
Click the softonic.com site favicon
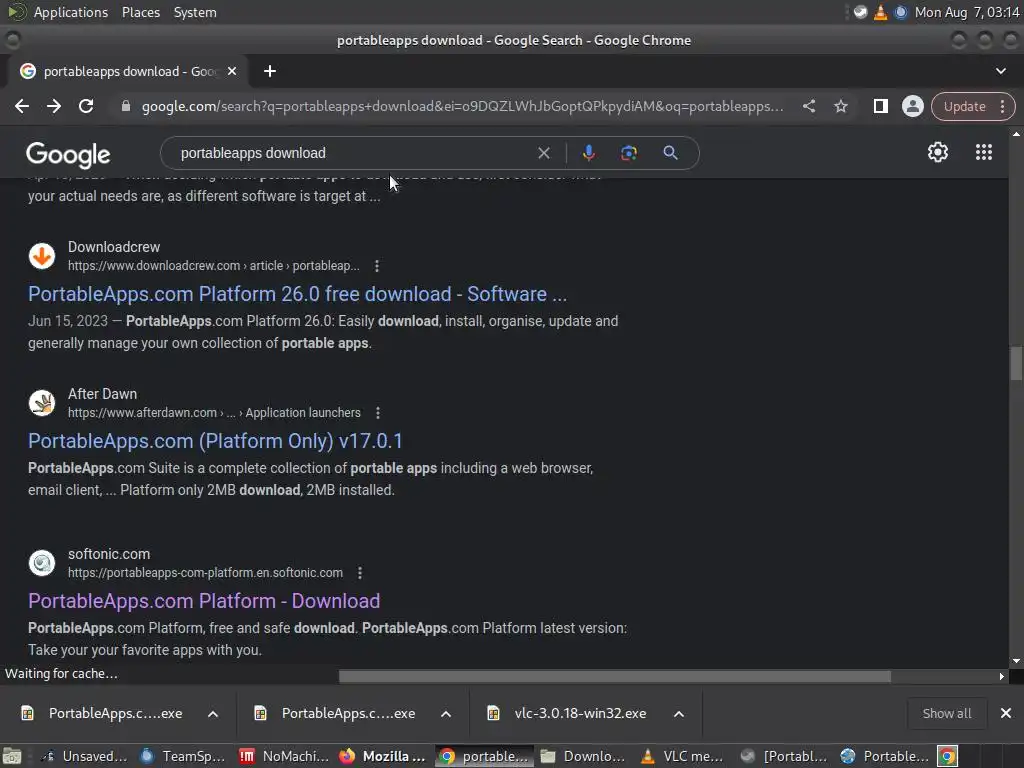(x=42, y=563)
